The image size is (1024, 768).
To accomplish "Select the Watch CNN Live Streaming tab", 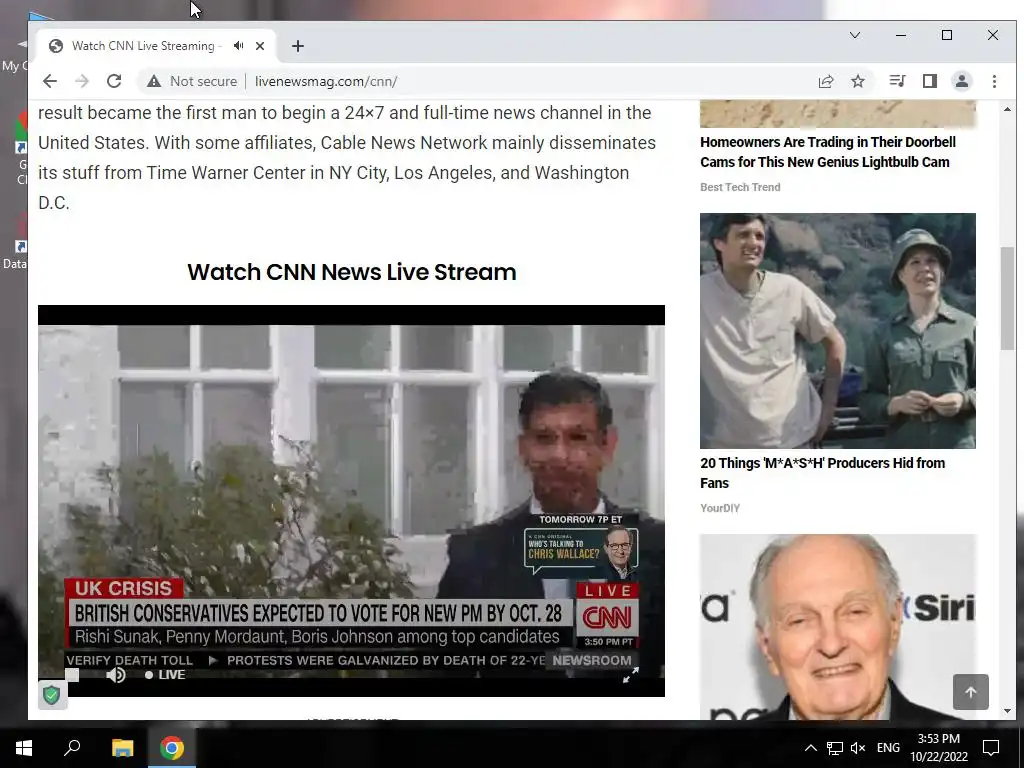I will 142,46.
